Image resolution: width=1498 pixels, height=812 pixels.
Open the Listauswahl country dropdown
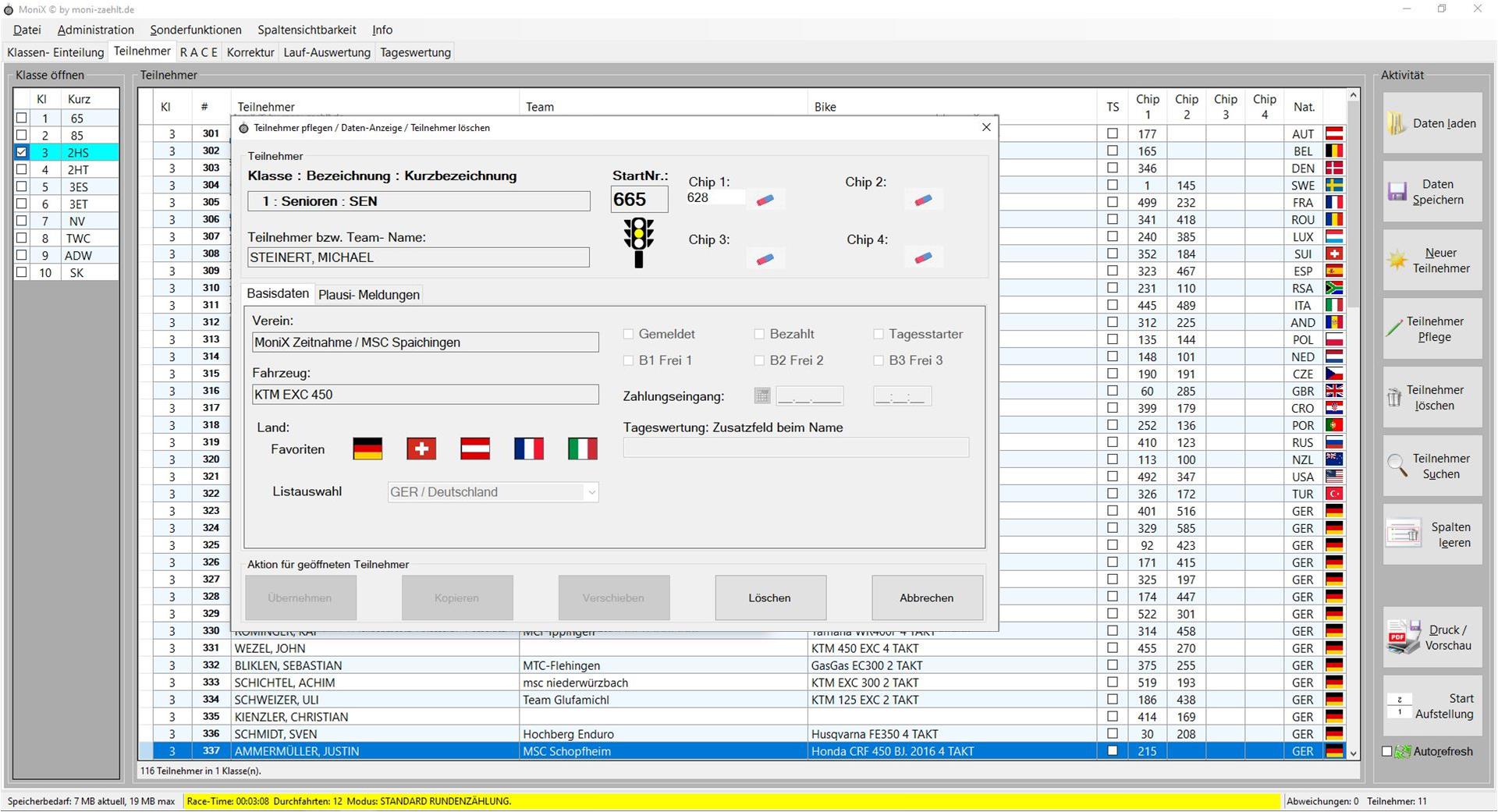(493, 492)
